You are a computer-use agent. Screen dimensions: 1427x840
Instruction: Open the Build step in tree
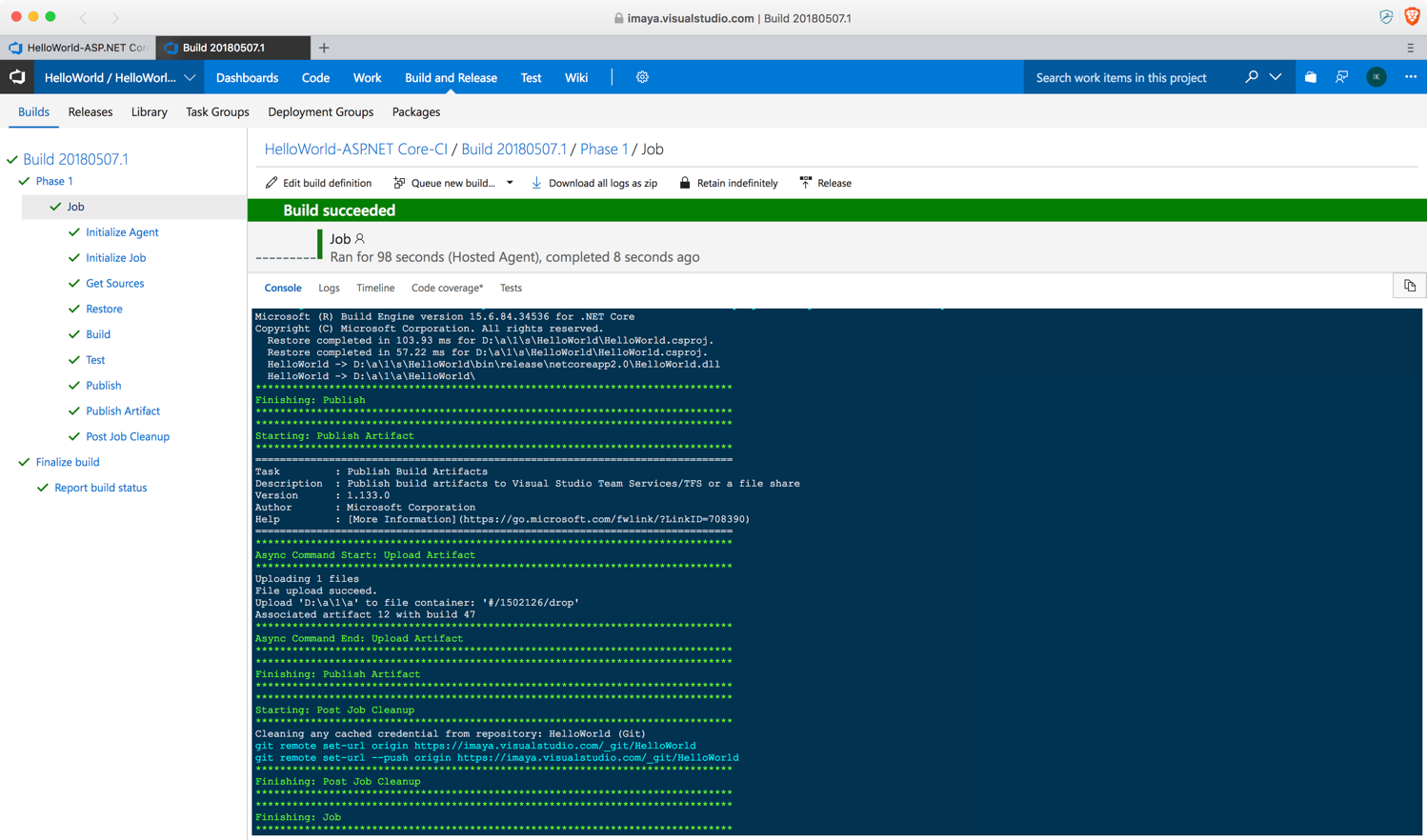(x=98, y=334)
